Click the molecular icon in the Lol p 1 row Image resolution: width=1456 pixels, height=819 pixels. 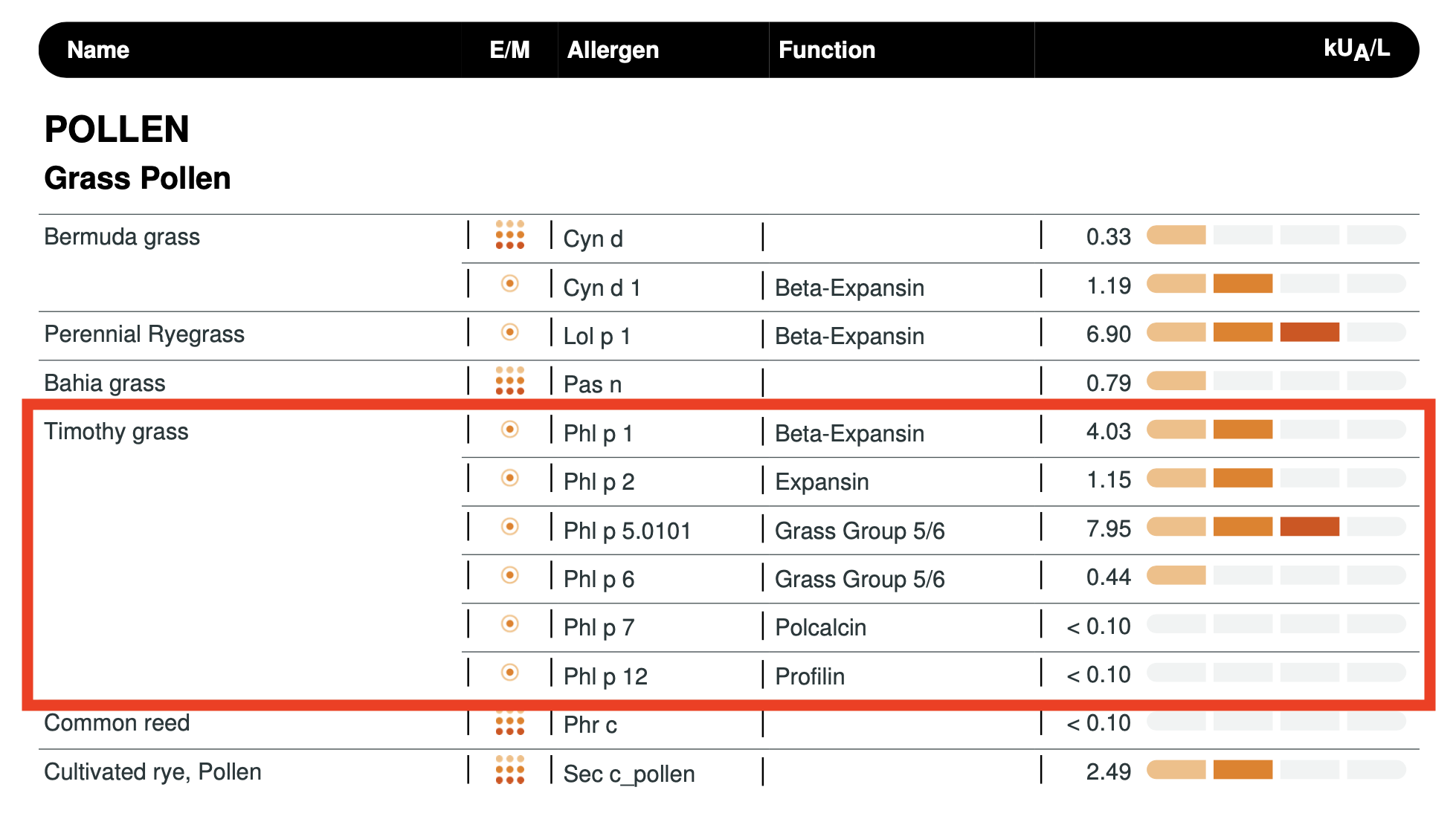click(x=509, y=332)
